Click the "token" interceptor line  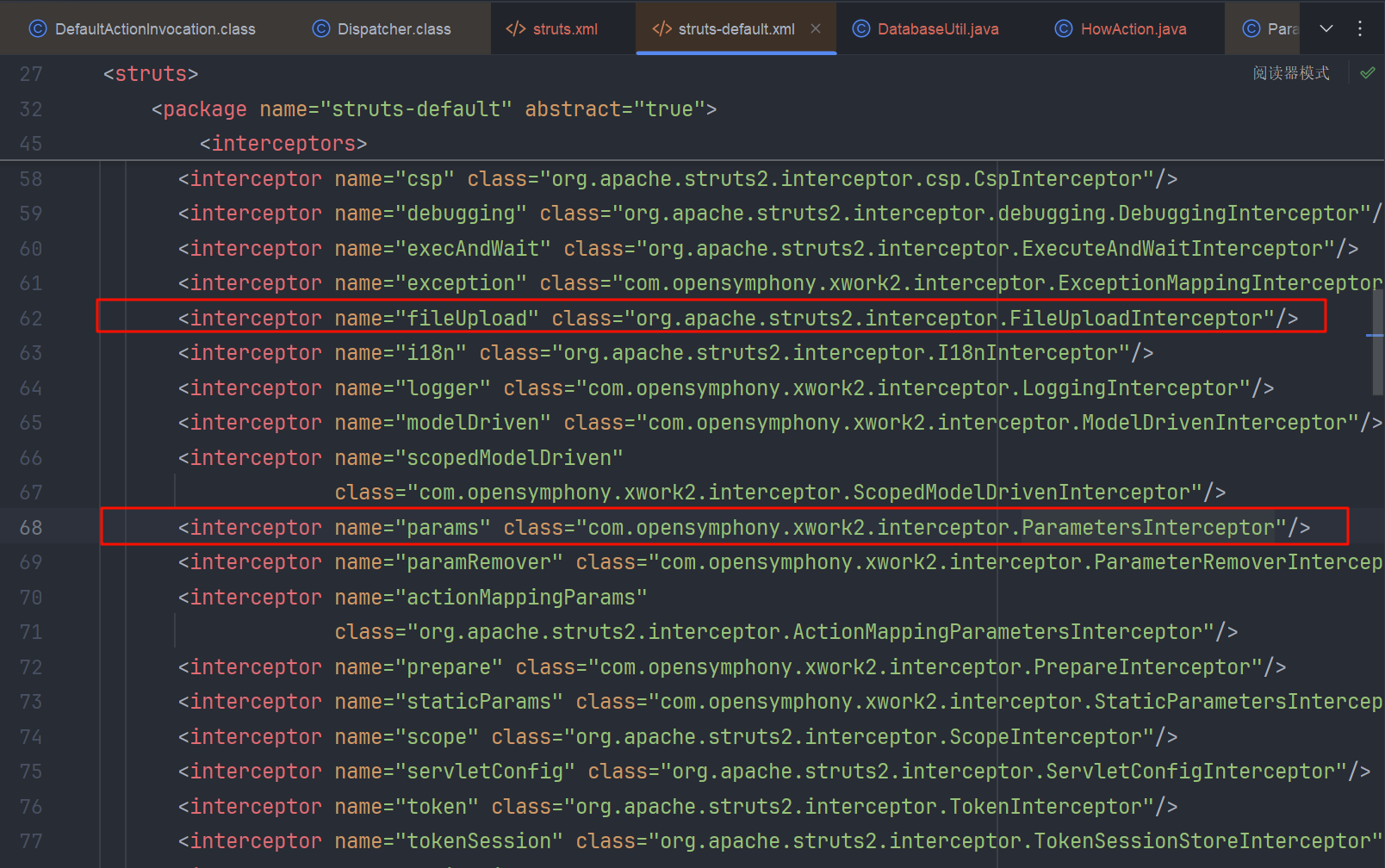(x=678, y=807)
